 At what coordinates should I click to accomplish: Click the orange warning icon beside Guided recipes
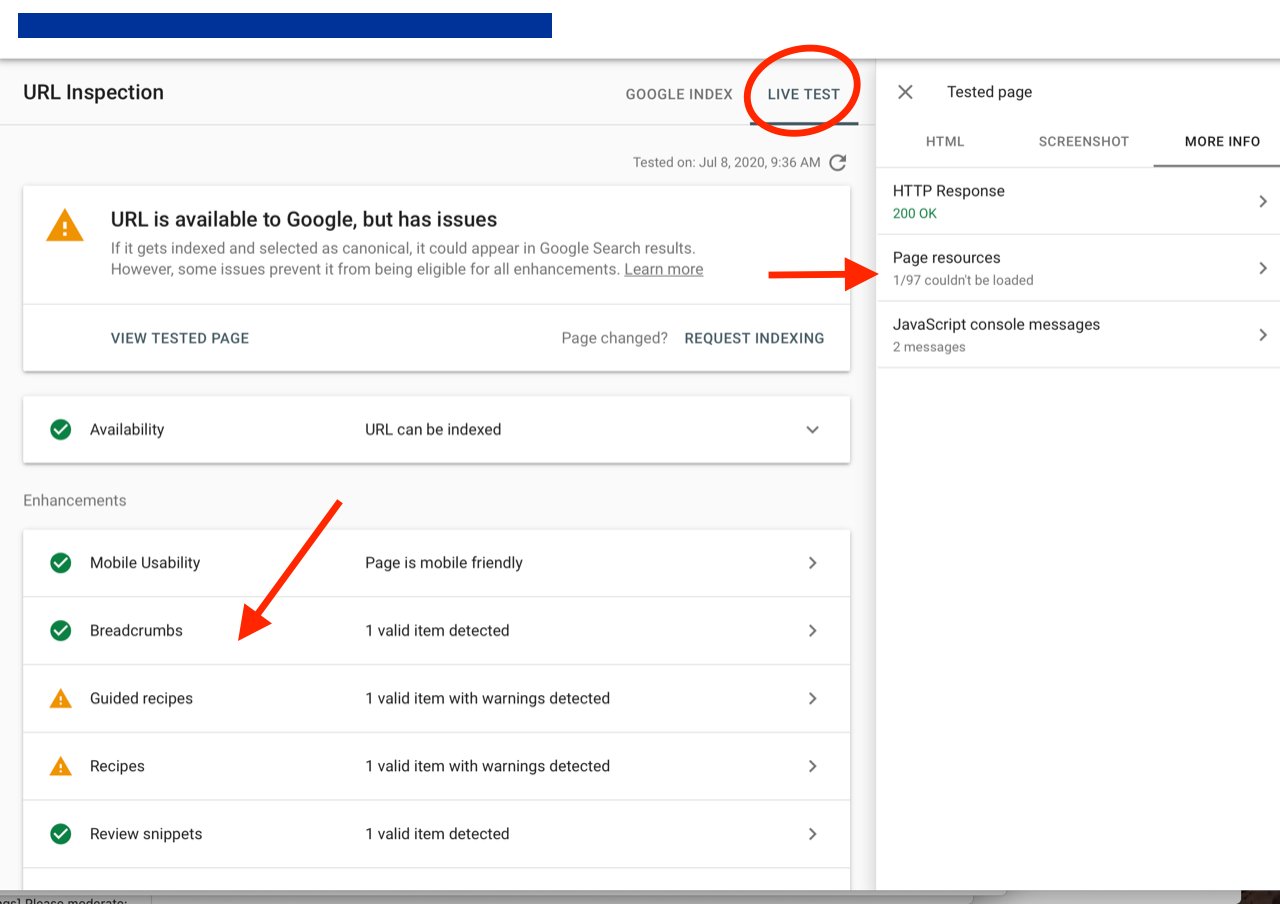tap(60, 698)
